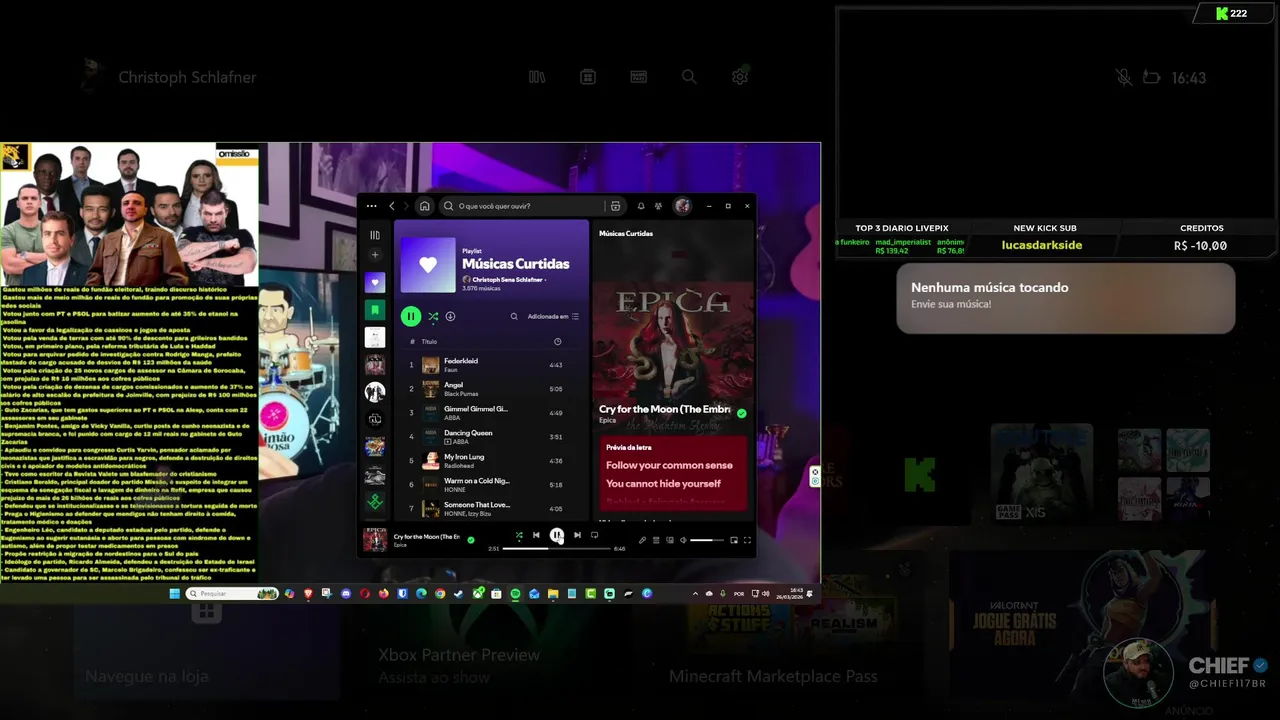Open the search icon in the Xbox app
This screenshot has width=1280, height=720.
pos(689,77)
